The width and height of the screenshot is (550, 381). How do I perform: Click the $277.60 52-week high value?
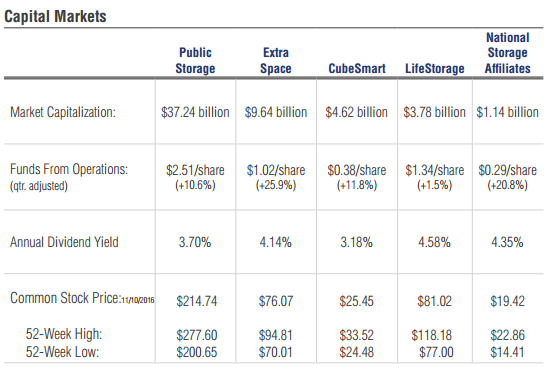(x=197, y=335)
